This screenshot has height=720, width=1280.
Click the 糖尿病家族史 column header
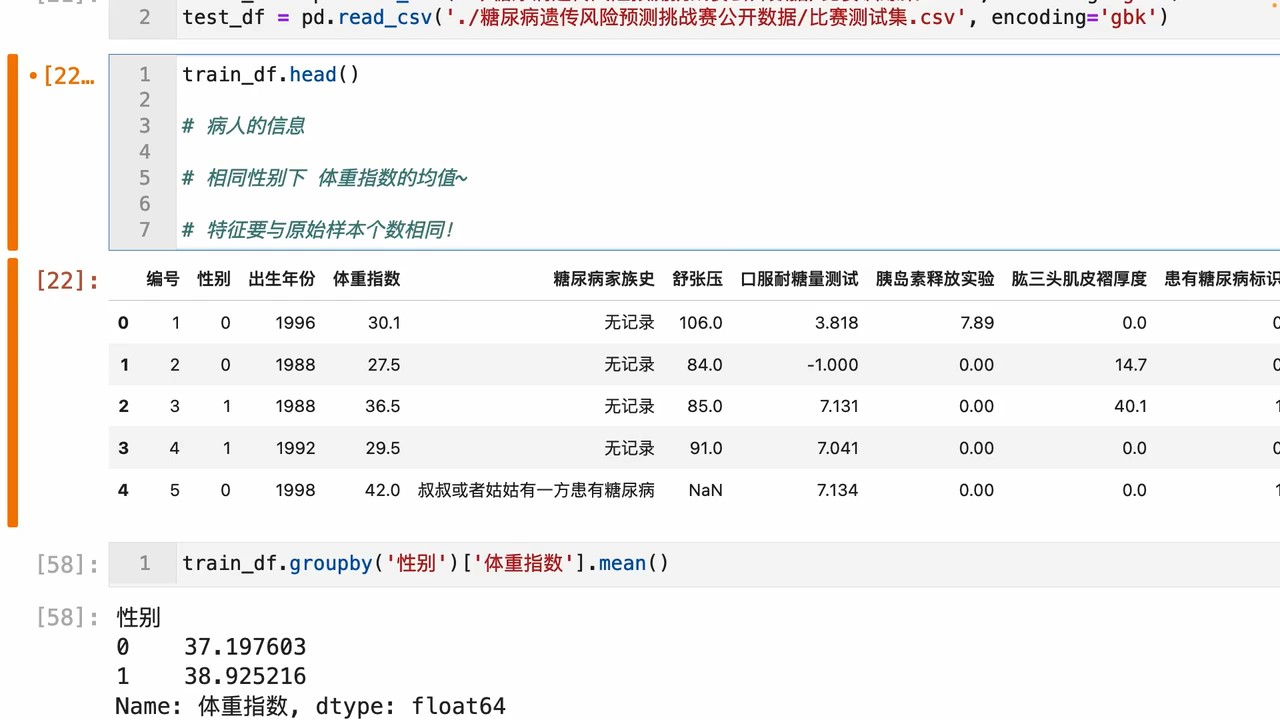604,279
